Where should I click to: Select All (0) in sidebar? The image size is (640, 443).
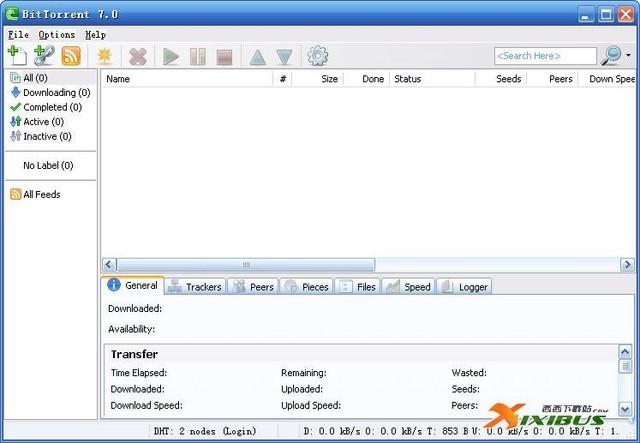pyautogui.click(x=35, y=78)
